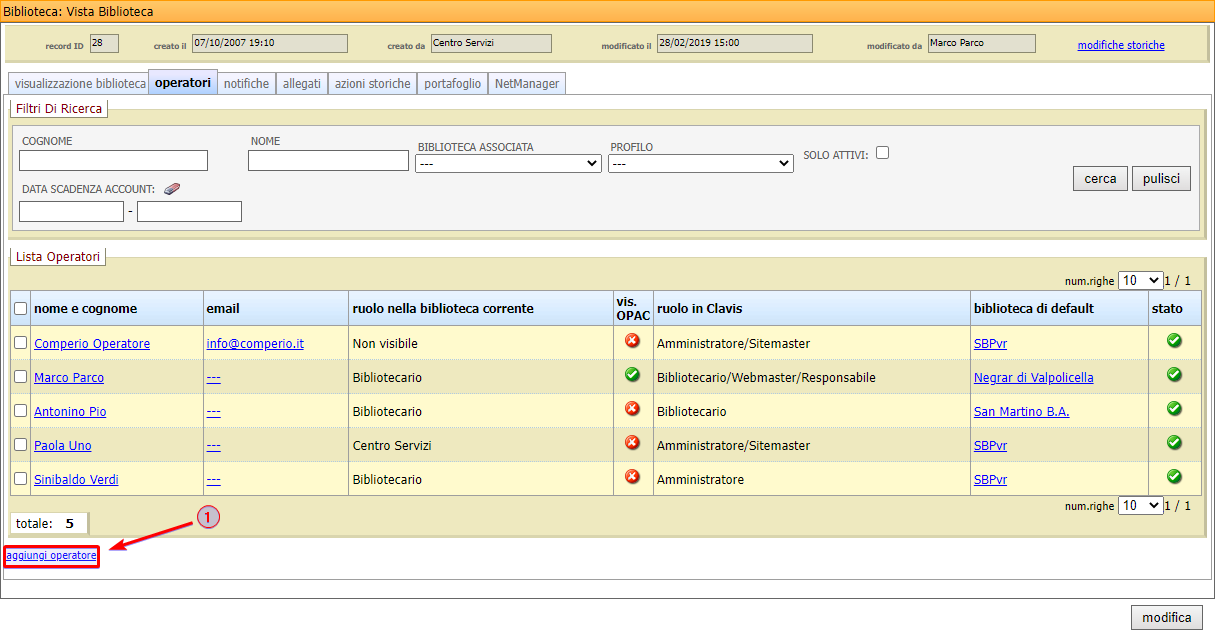Click green stato icon for Antonino Pio
Screen dimensions: 1215x632
(x=1174, y=409)
